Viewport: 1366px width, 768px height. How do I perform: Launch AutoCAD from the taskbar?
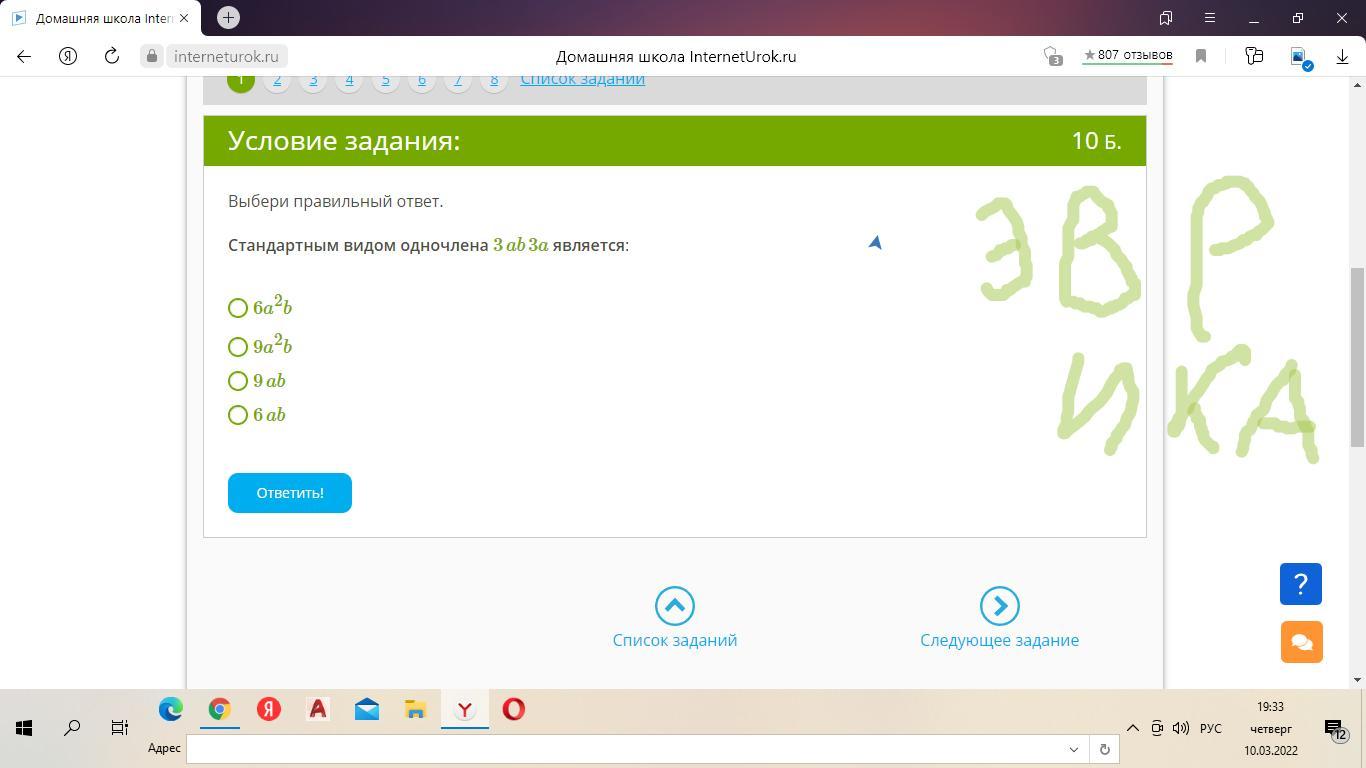[318, 709]
